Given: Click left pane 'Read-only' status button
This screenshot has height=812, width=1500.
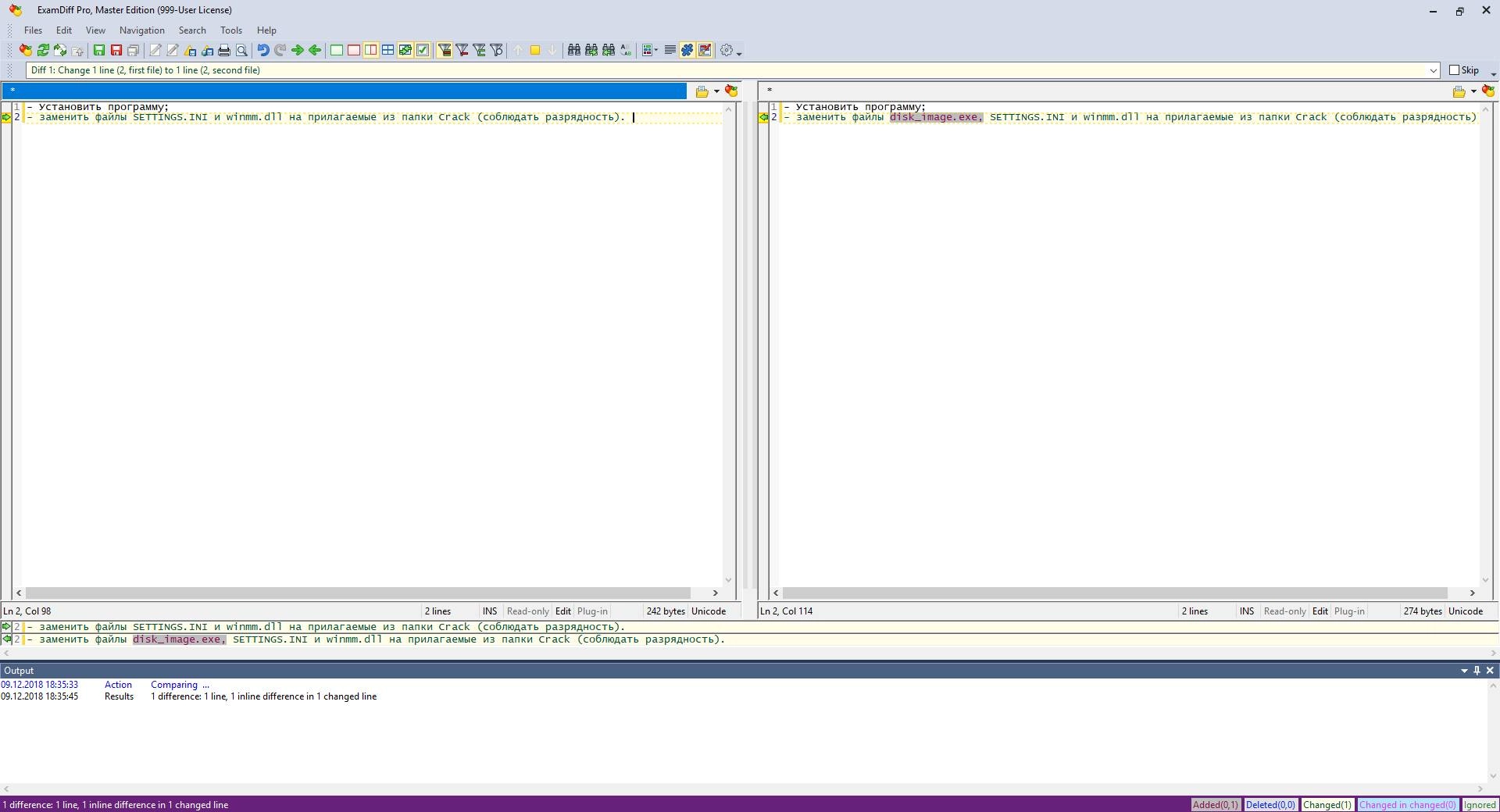Looking at the screenshot, I should click(527, 611).
